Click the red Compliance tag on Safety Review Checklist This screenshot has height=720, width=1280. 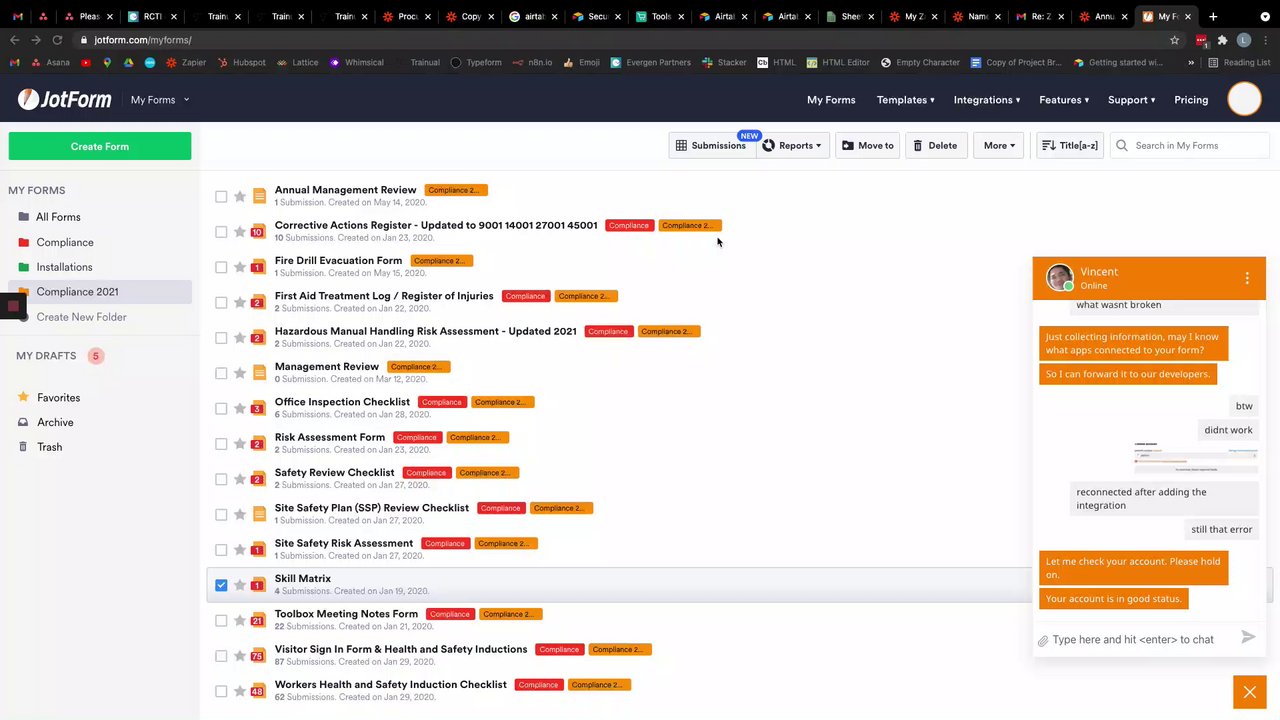426,472
